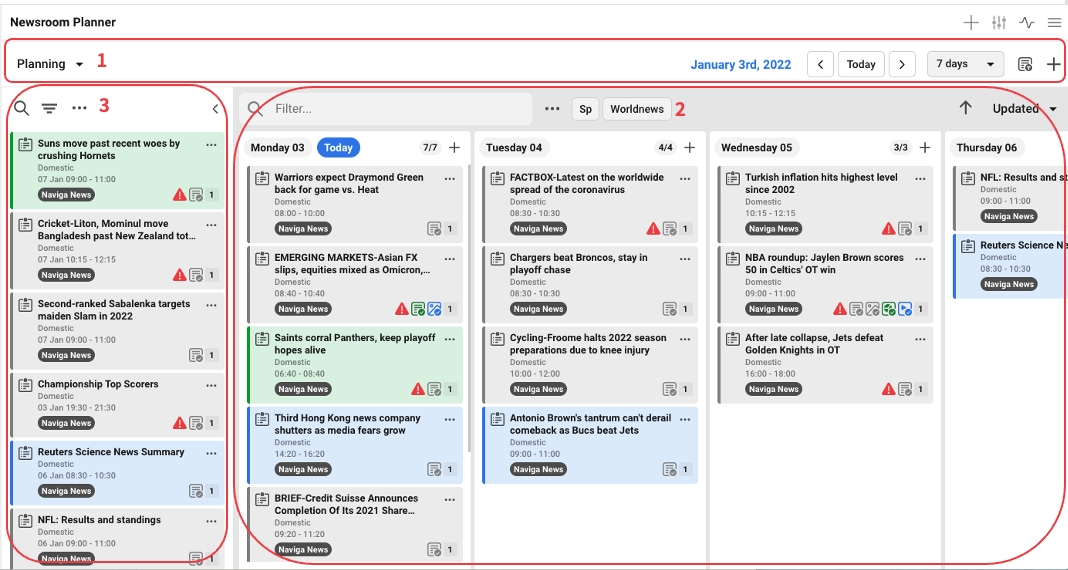The height and width of the screenshot is (570, 1068).
Task: Toggle the Worldnews filter chip
Action: point(637,109)
